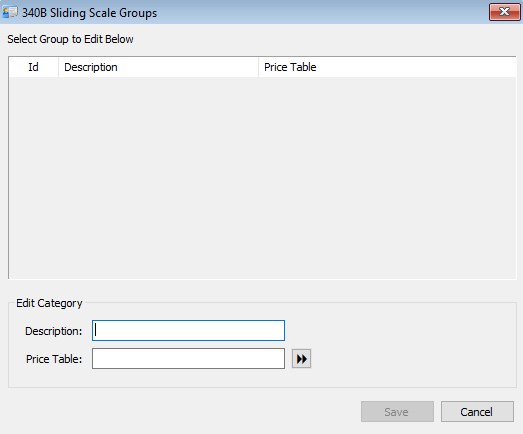
Task: Close the 340B Sliding Scale Groups dialog
Action: (x=504, y=12)
